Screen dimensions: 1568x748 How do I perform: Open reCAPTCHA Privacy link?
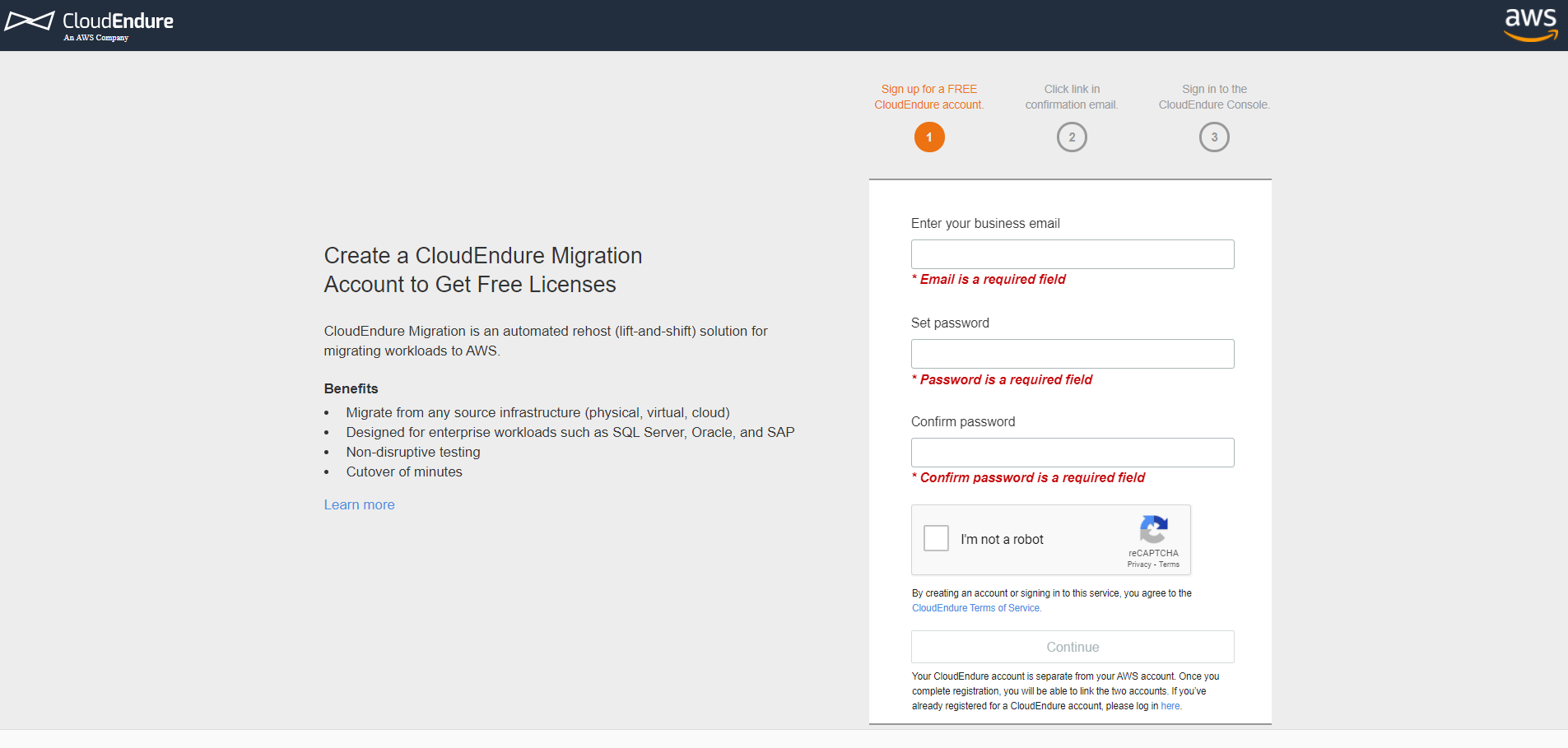[1139, 564]
